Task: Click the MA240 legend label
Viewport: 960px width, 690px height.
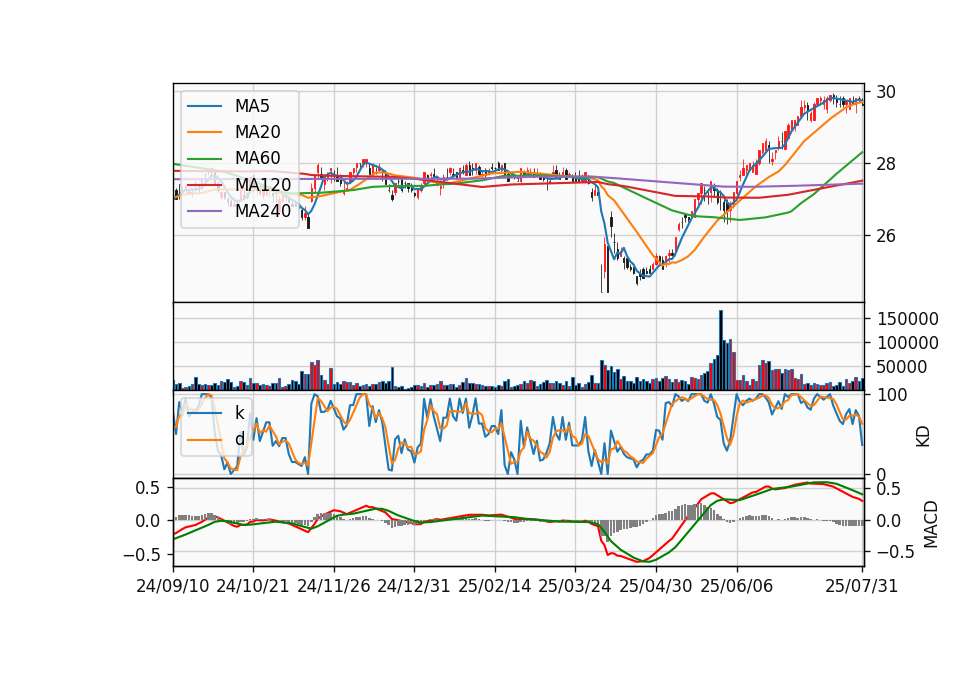Action: pyautogui.click(x=263, y=211)
